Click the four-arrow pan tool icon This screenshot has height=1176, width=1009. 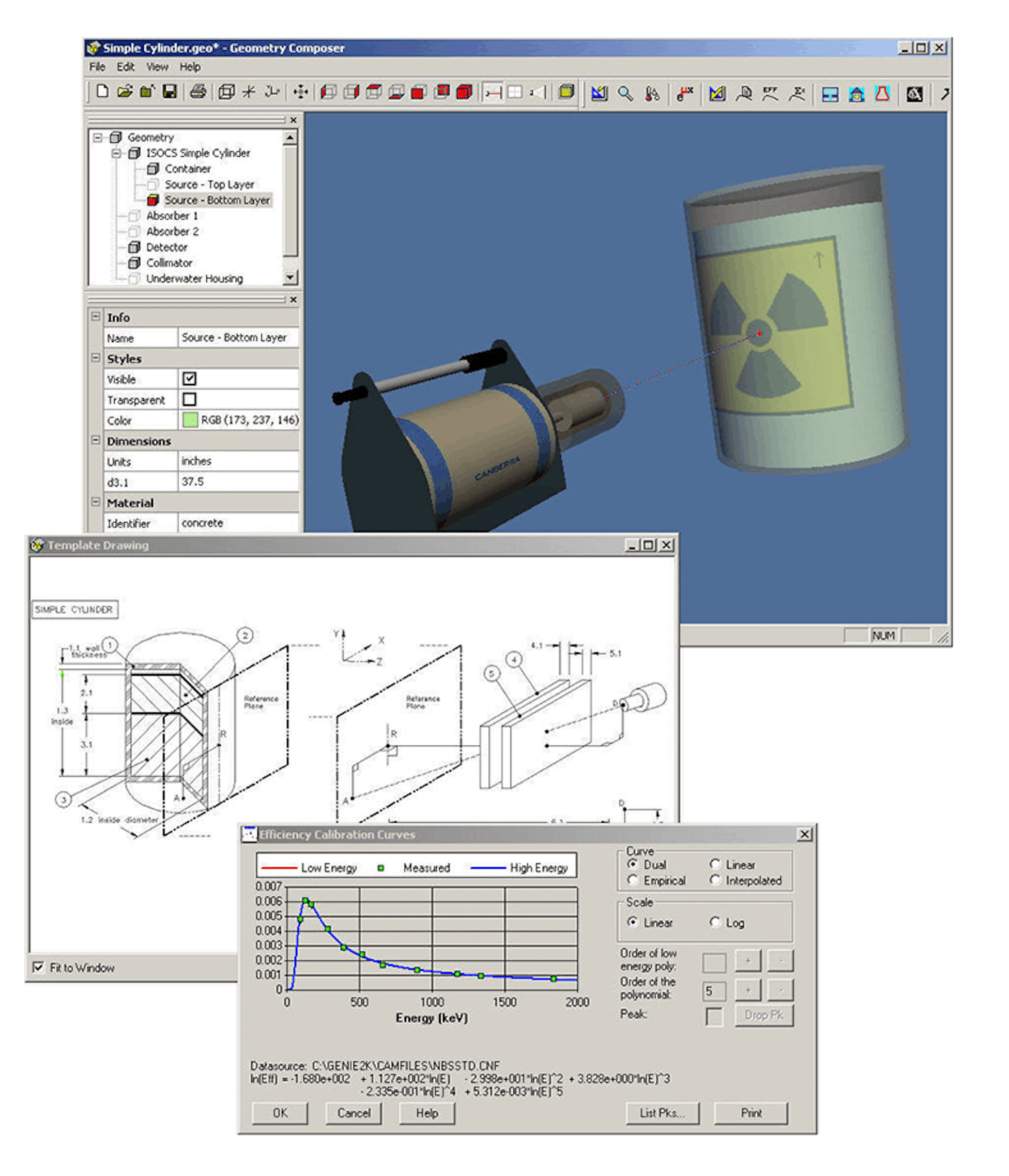[x=300, y=91]
